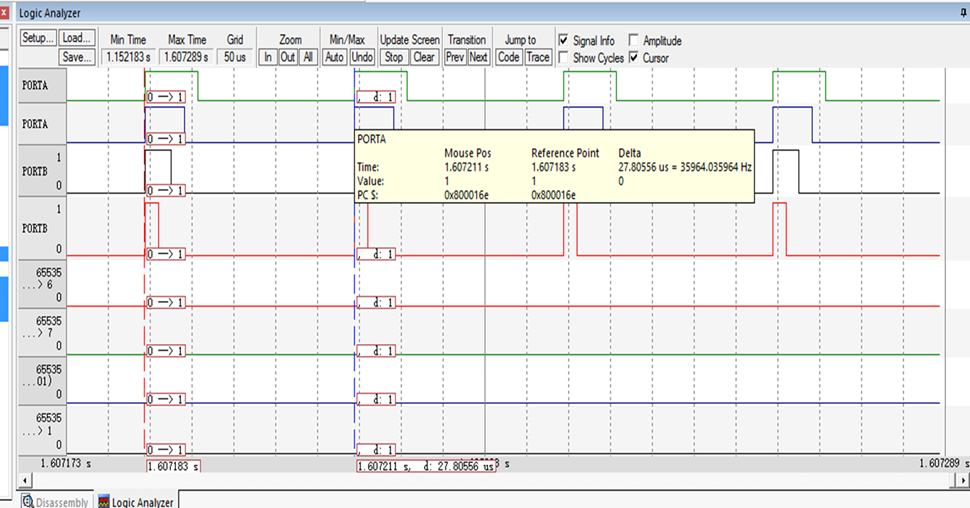Viewport: 970px width, 508px height.
Task: Stop the screen update
Action: [394, 57]
